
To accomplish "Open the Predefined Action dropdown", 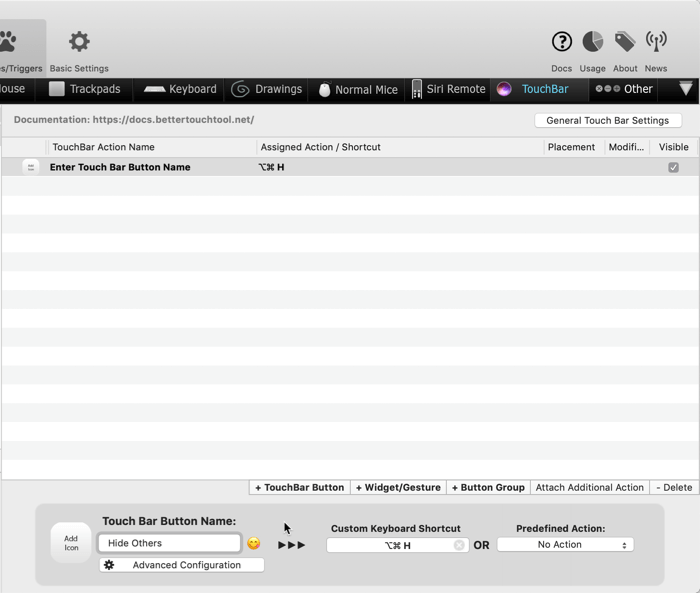I will pyautogui.click(x=565, y=545).
